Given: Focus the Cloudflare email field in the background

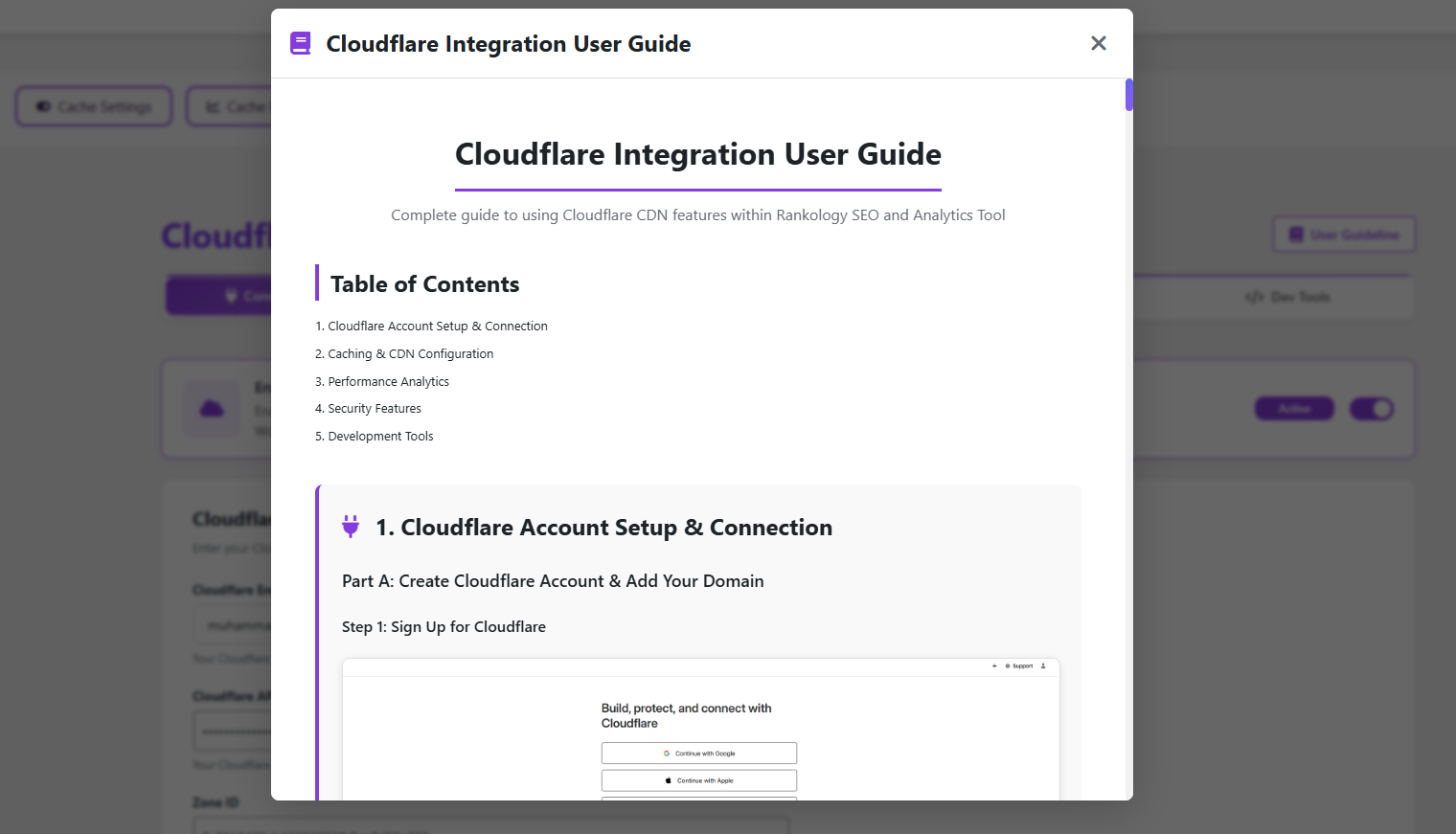Looking at the screenshot, I should tap(233, 626).
